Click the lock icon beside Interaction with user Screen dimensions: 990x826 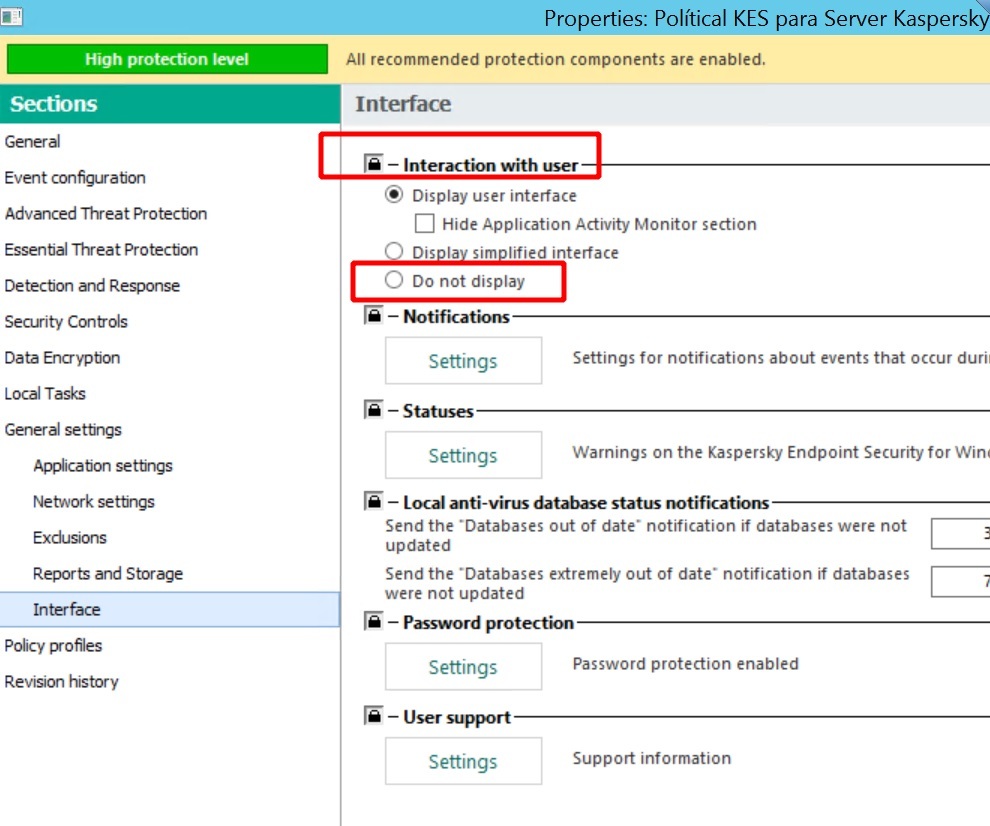click(x=374, y=164)
